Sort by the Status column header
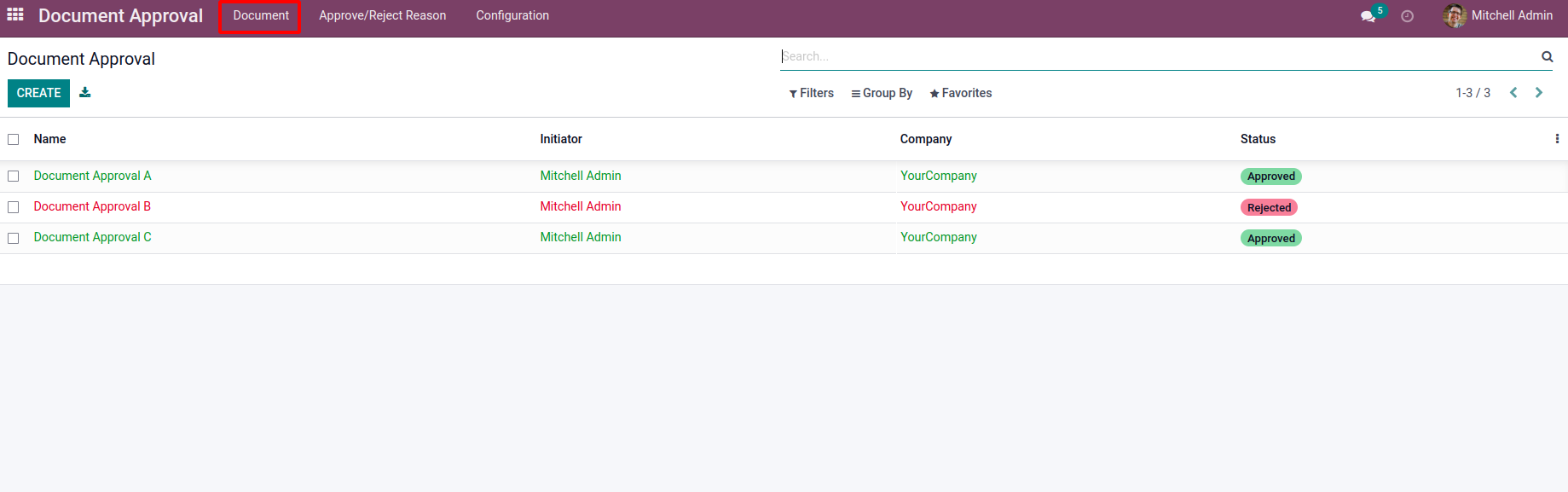 (1258, 139)
